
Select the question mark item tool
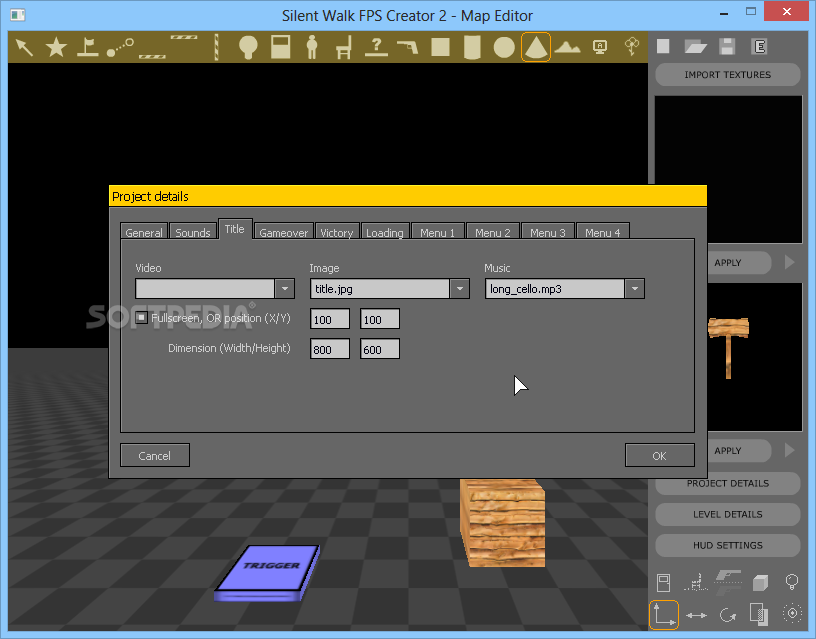click(x=376, y=47)
